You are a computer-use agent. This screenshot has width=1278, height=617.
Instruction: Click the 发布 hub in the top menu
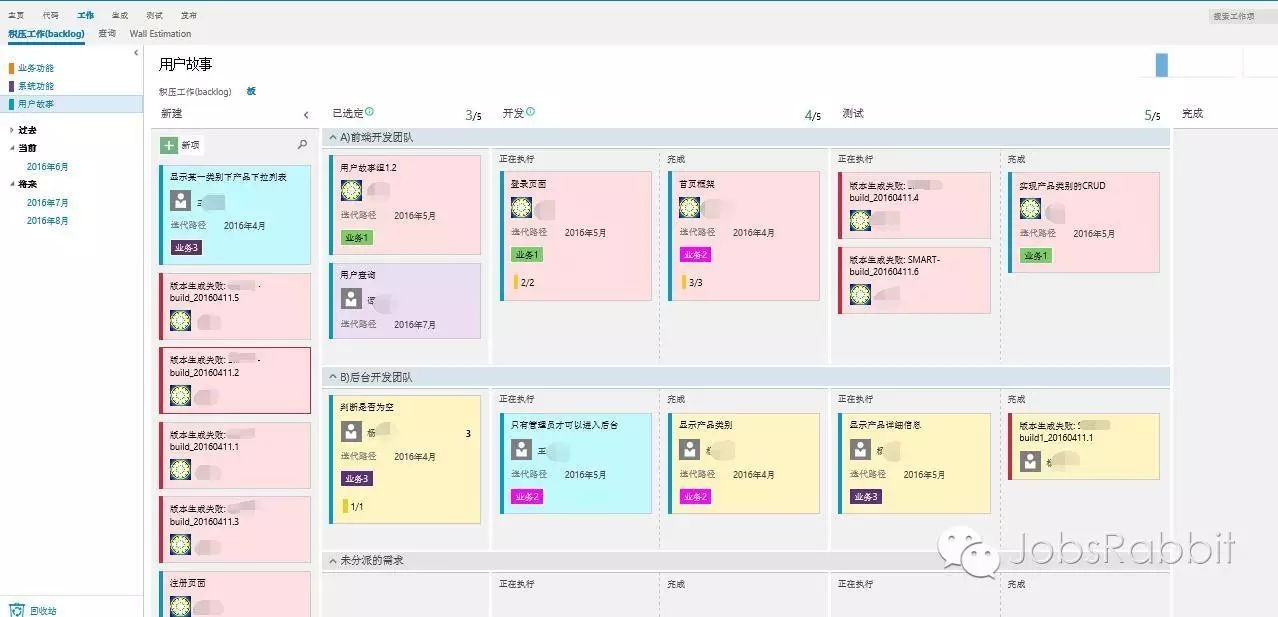[189, 15]
